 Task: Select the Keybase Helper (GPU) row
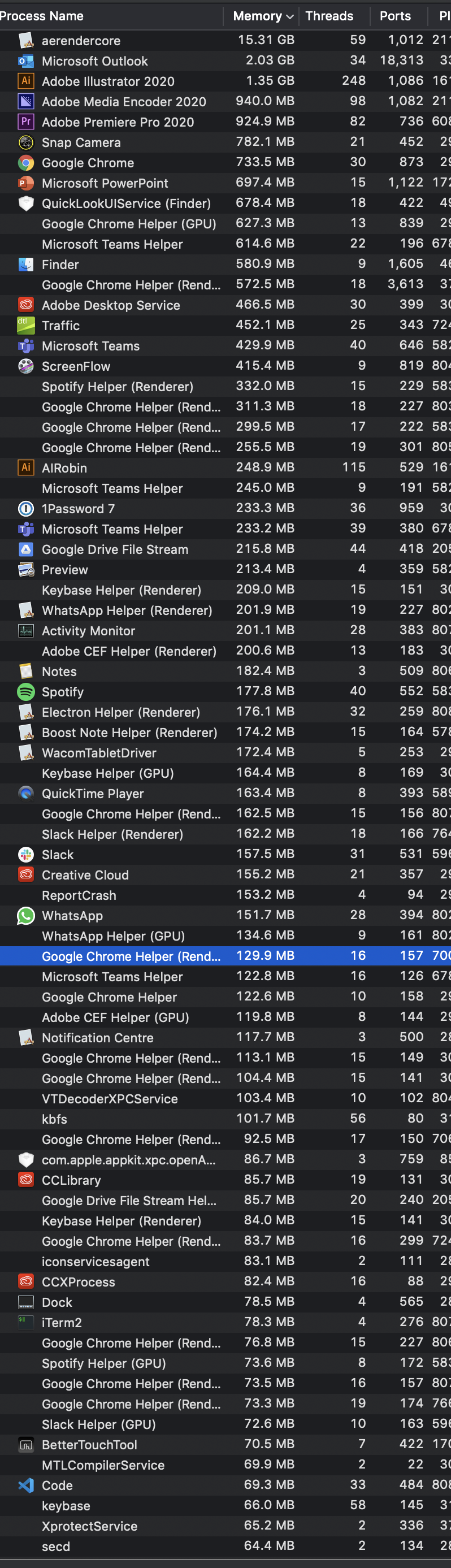click(225, 773)
